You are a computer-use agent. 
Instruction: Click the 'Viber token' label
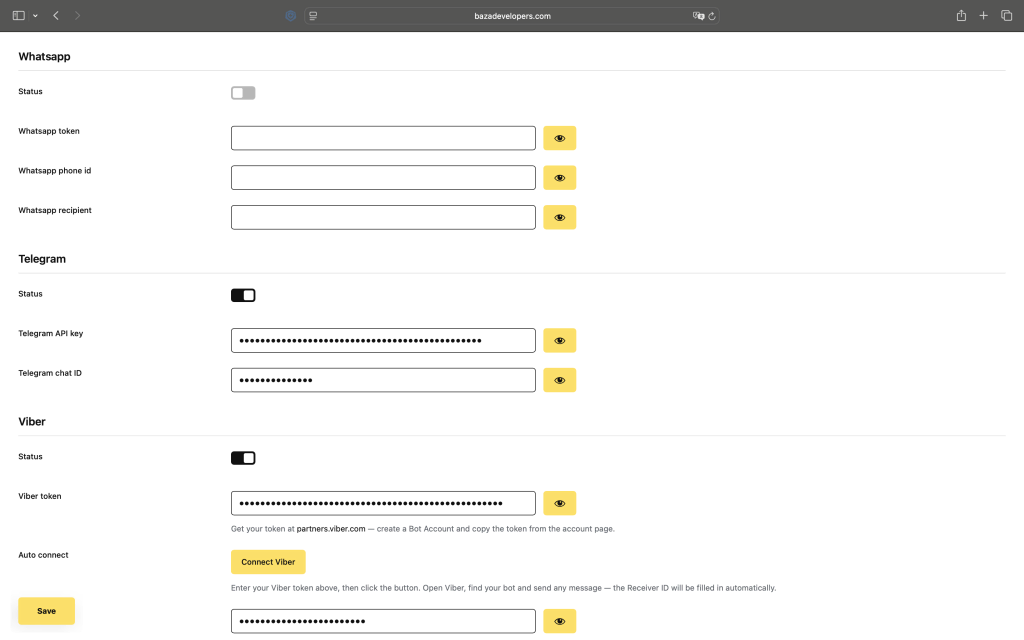click(x=40, y=496)
